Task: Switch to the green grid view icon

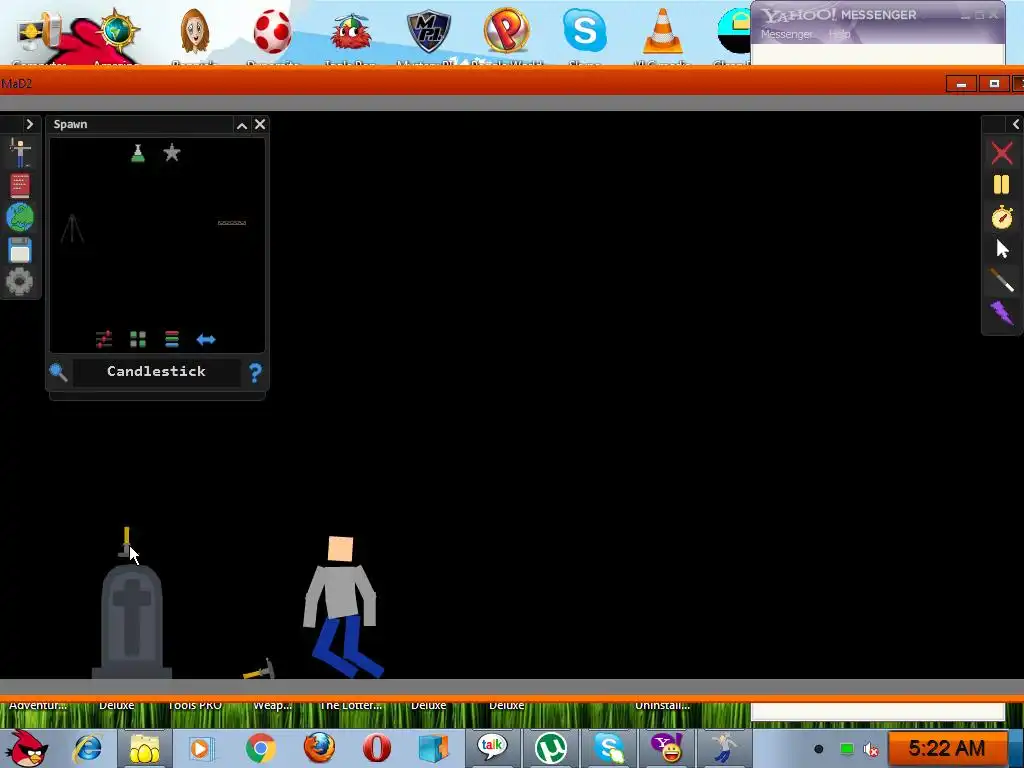Action: point(138,339)
